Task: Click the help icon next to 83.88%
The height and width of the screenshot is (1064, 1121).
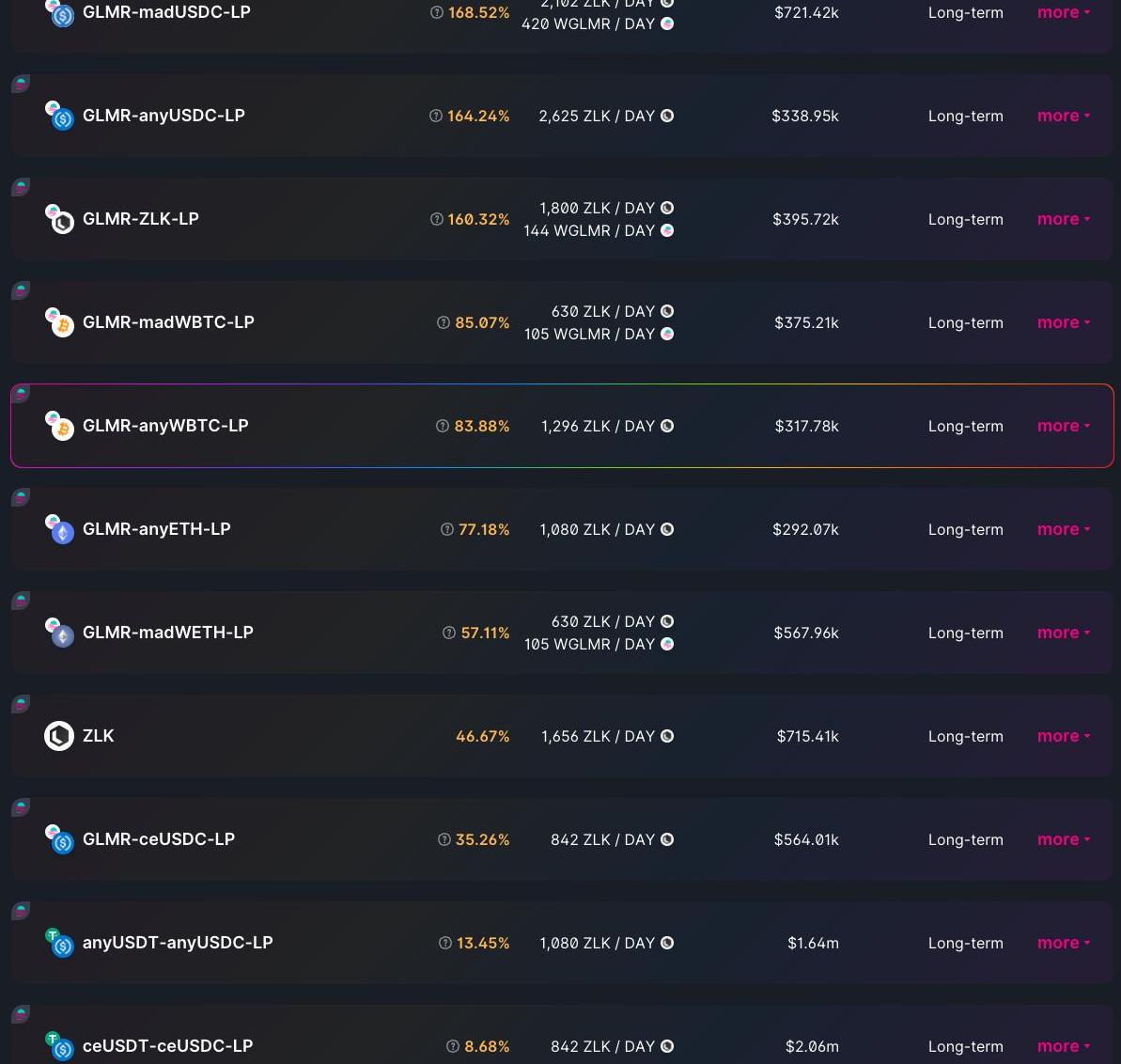Action: (442, 426)
